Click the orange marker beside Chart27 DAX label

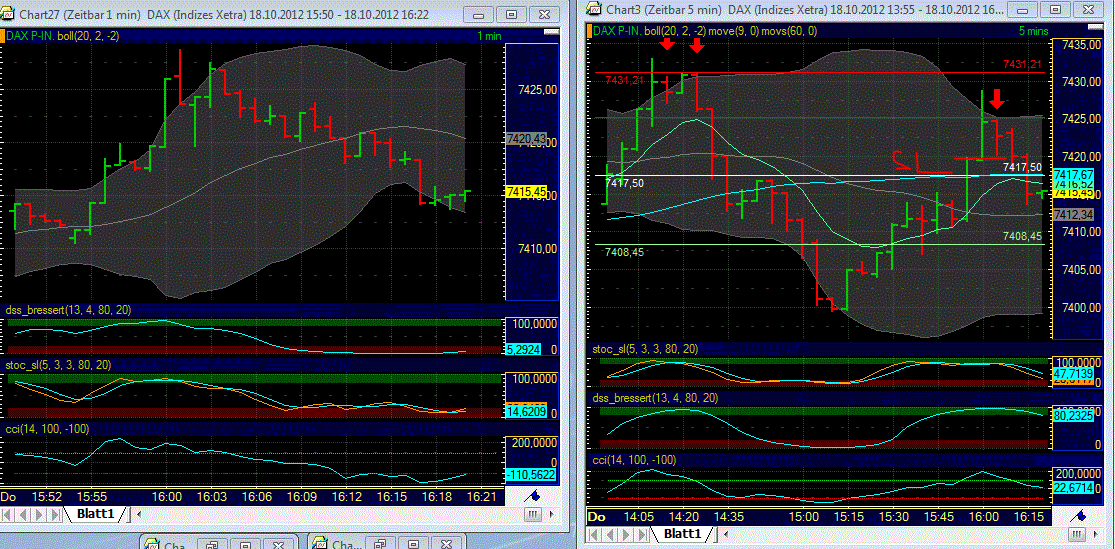[3, 35]
